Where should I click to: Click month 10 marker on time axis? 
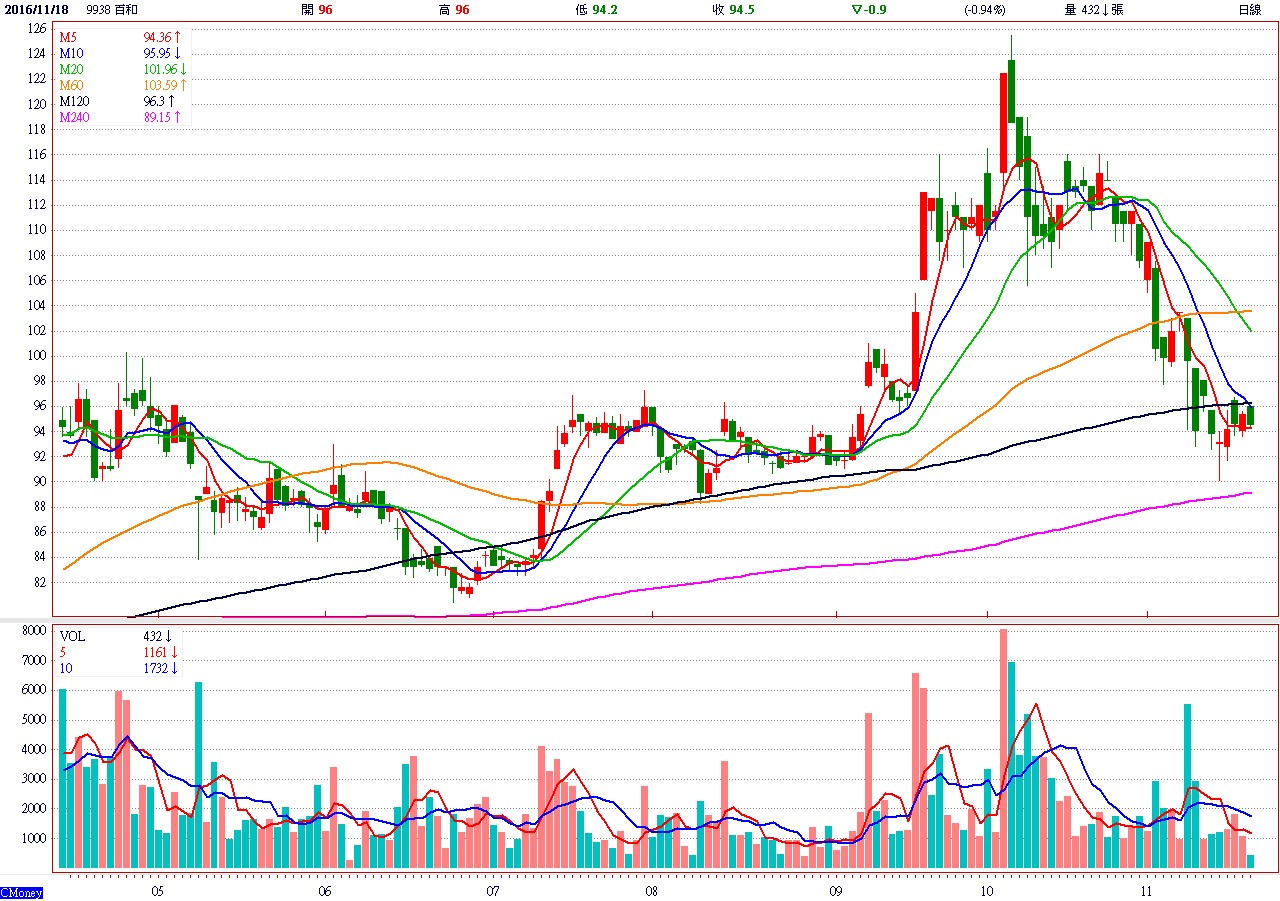pos(986,889)
